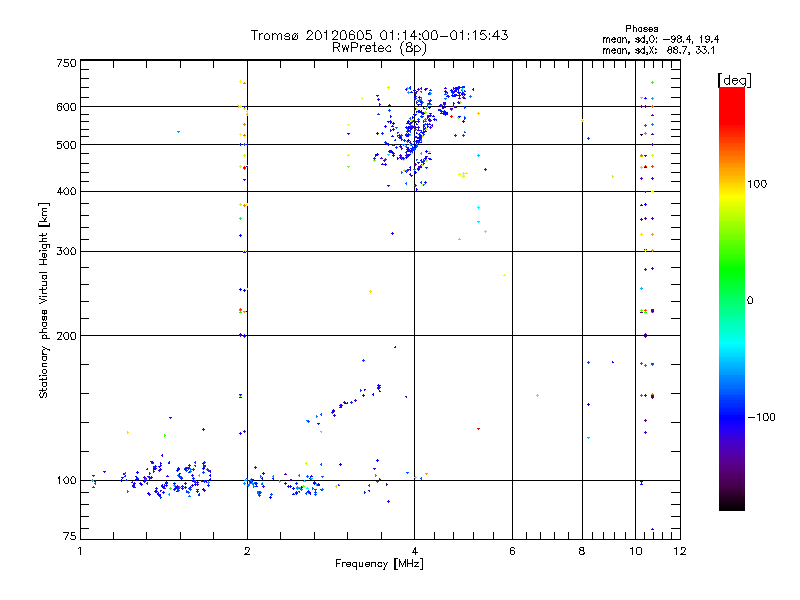The height and width of the screenshot is (600, 800).
Task: Click the colorbar tick label '-100'
Action: [762, 417]
